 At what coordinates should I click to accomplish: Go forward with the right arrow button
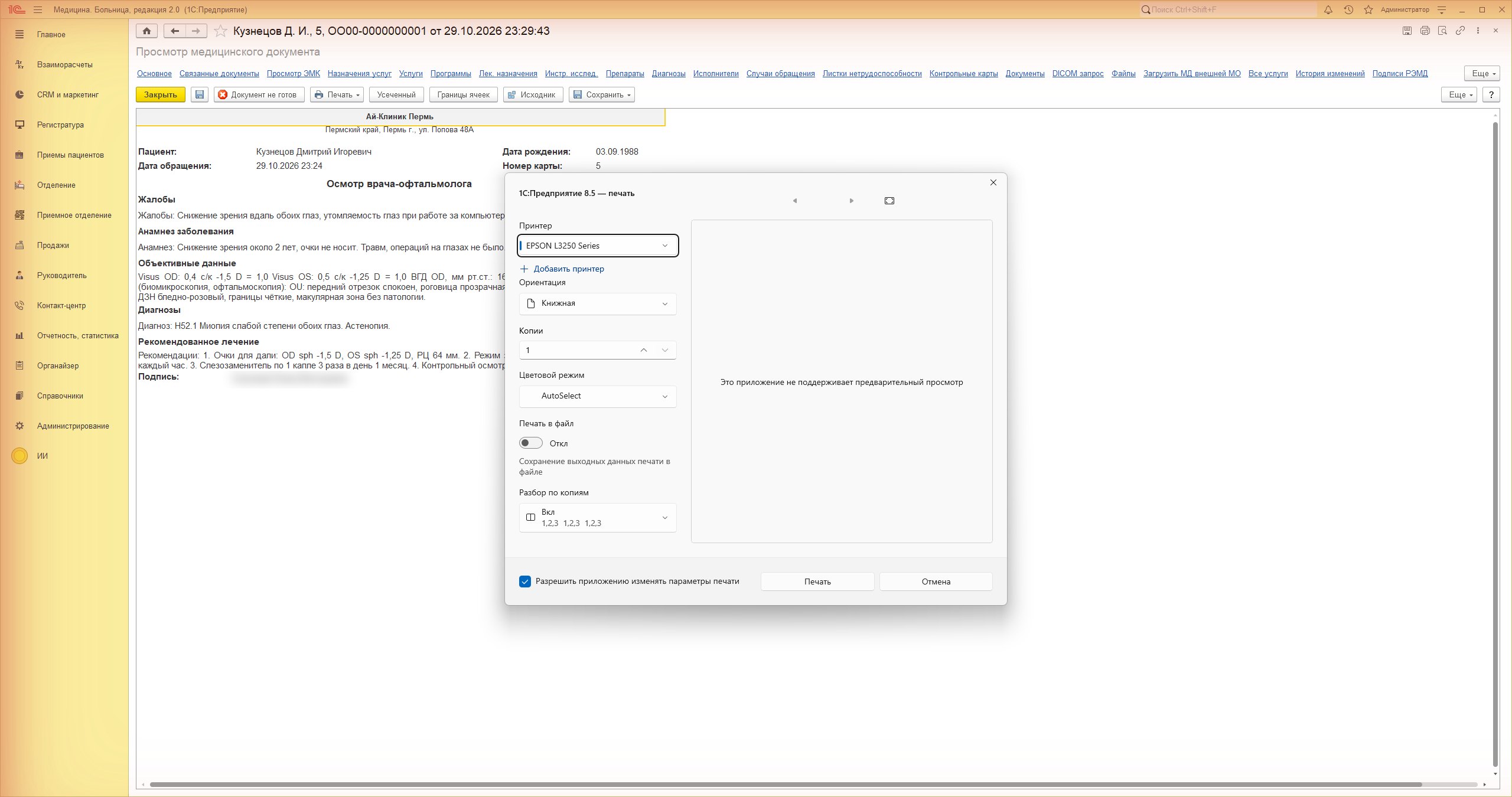(x=196, y=31)
